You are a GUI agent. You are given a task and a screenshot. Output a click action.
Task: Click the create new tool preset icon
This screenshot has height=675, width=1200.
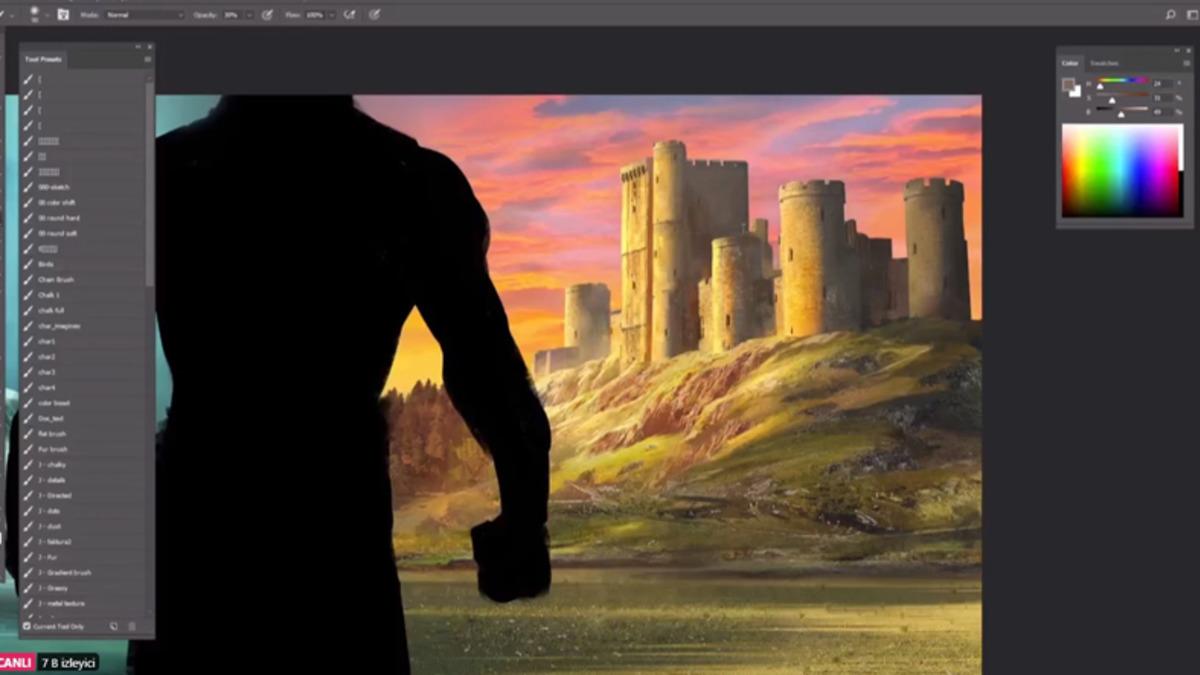pos(114,627)
